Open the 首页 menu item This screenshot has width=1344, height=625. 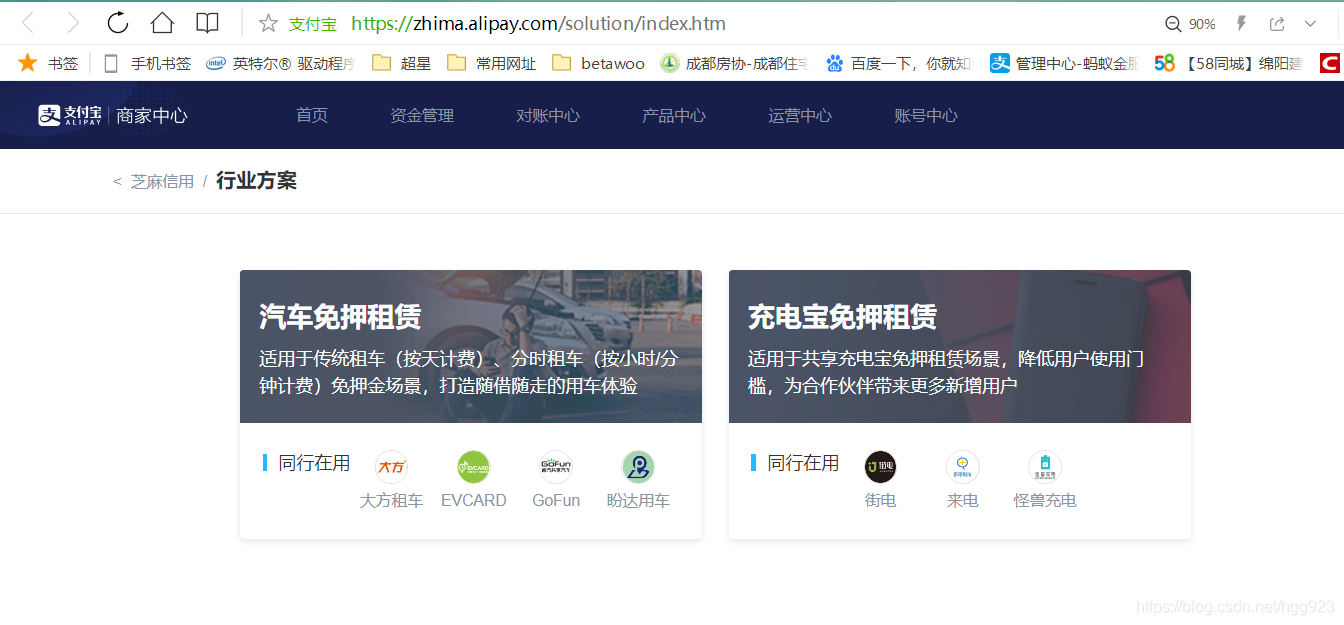(312, 115)
